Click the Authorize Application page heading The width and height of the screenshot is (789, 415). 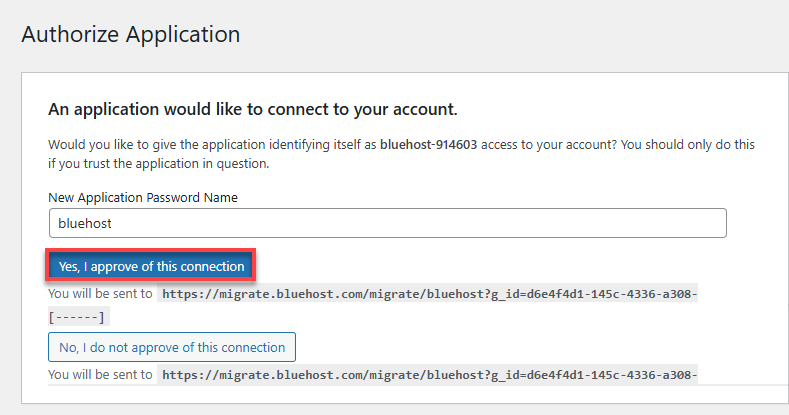(131, 34)
